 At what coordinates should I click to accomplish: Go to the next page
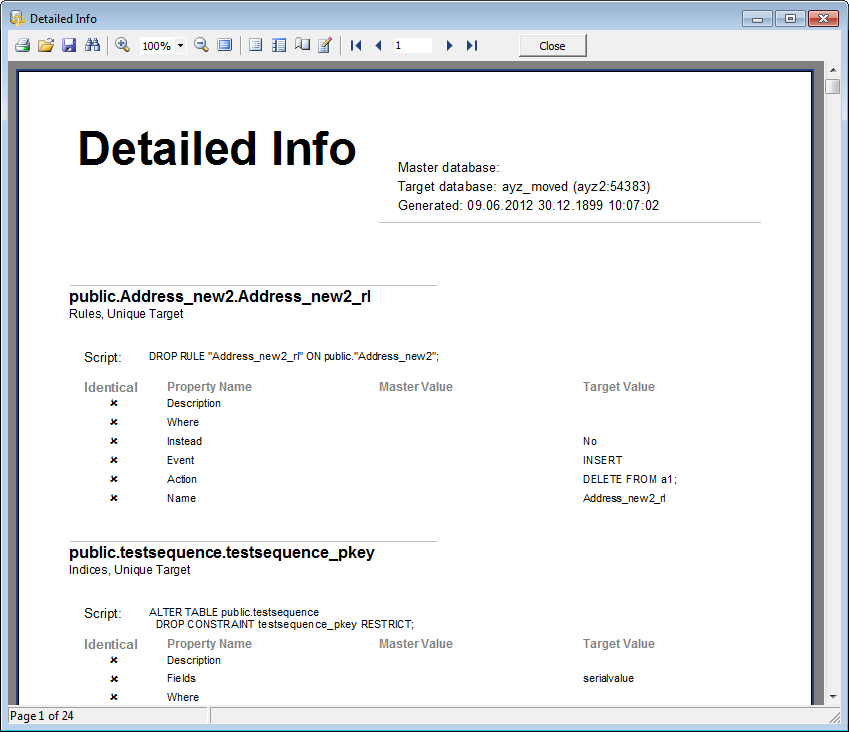click(449, 46)
